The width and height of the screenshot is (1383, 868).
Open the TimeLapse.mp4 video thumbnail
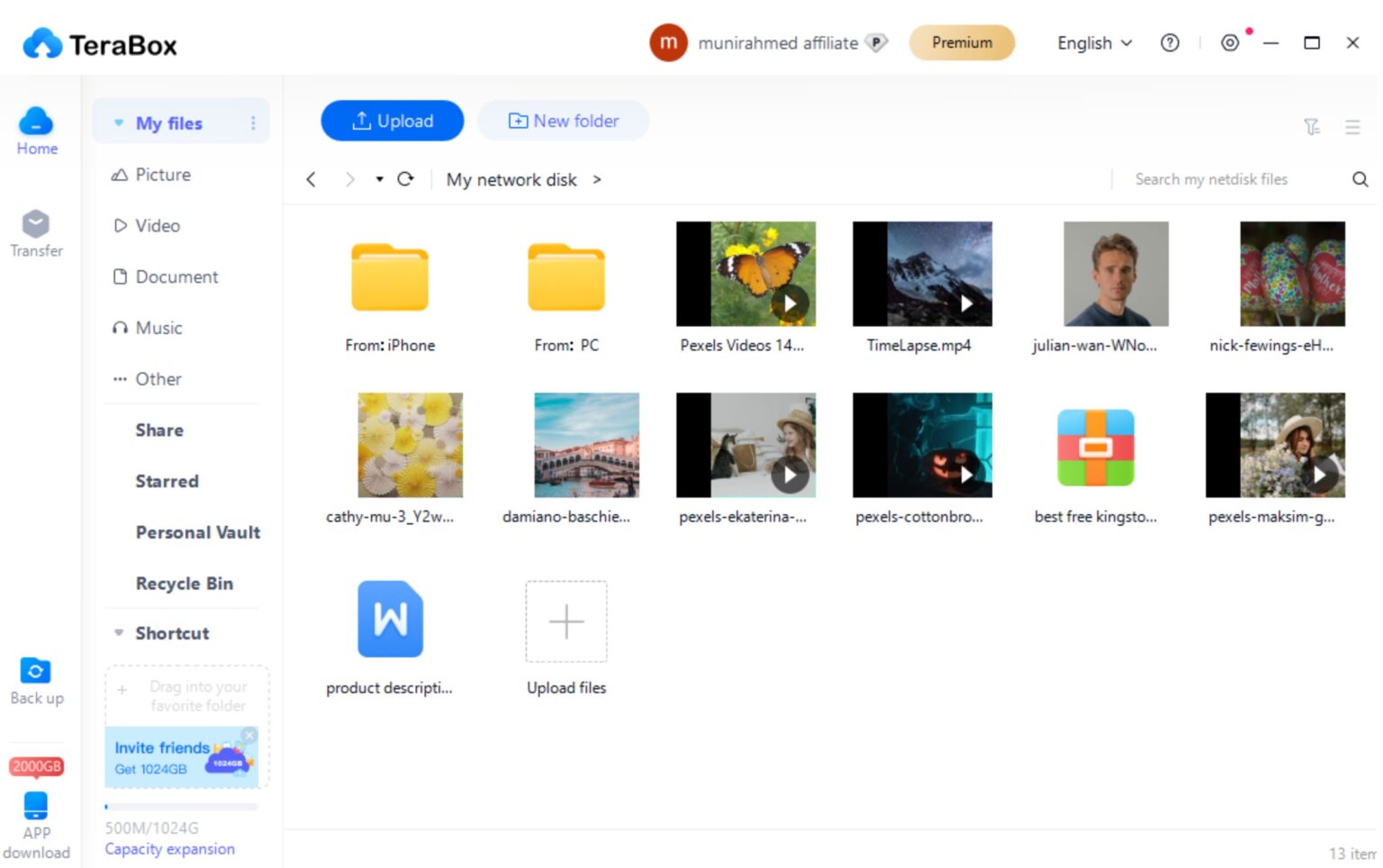(920, 275)
